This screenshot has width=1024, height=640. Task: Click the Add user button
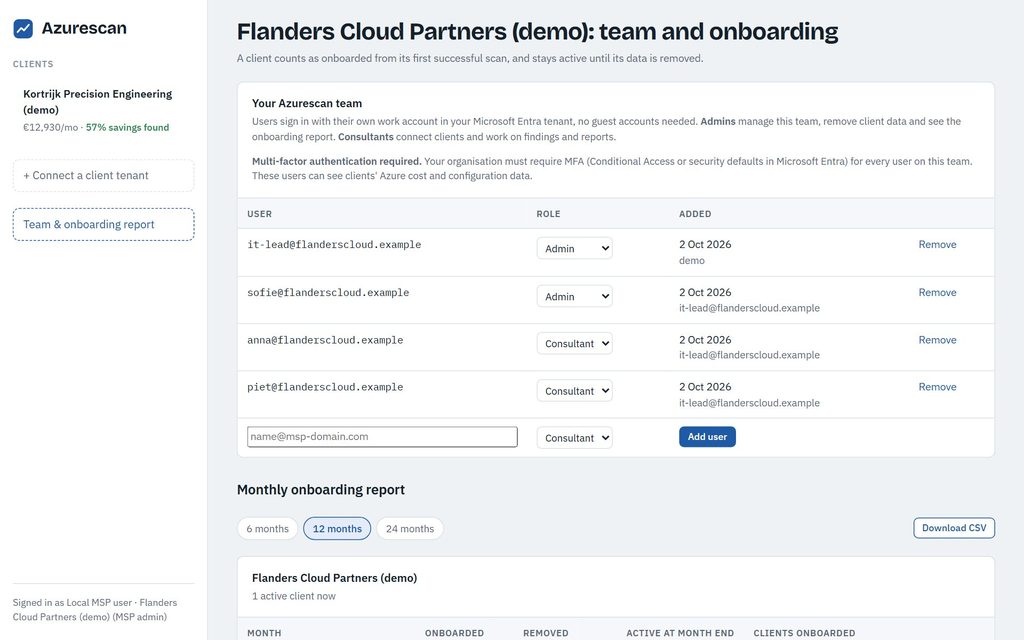coord(707,437)
